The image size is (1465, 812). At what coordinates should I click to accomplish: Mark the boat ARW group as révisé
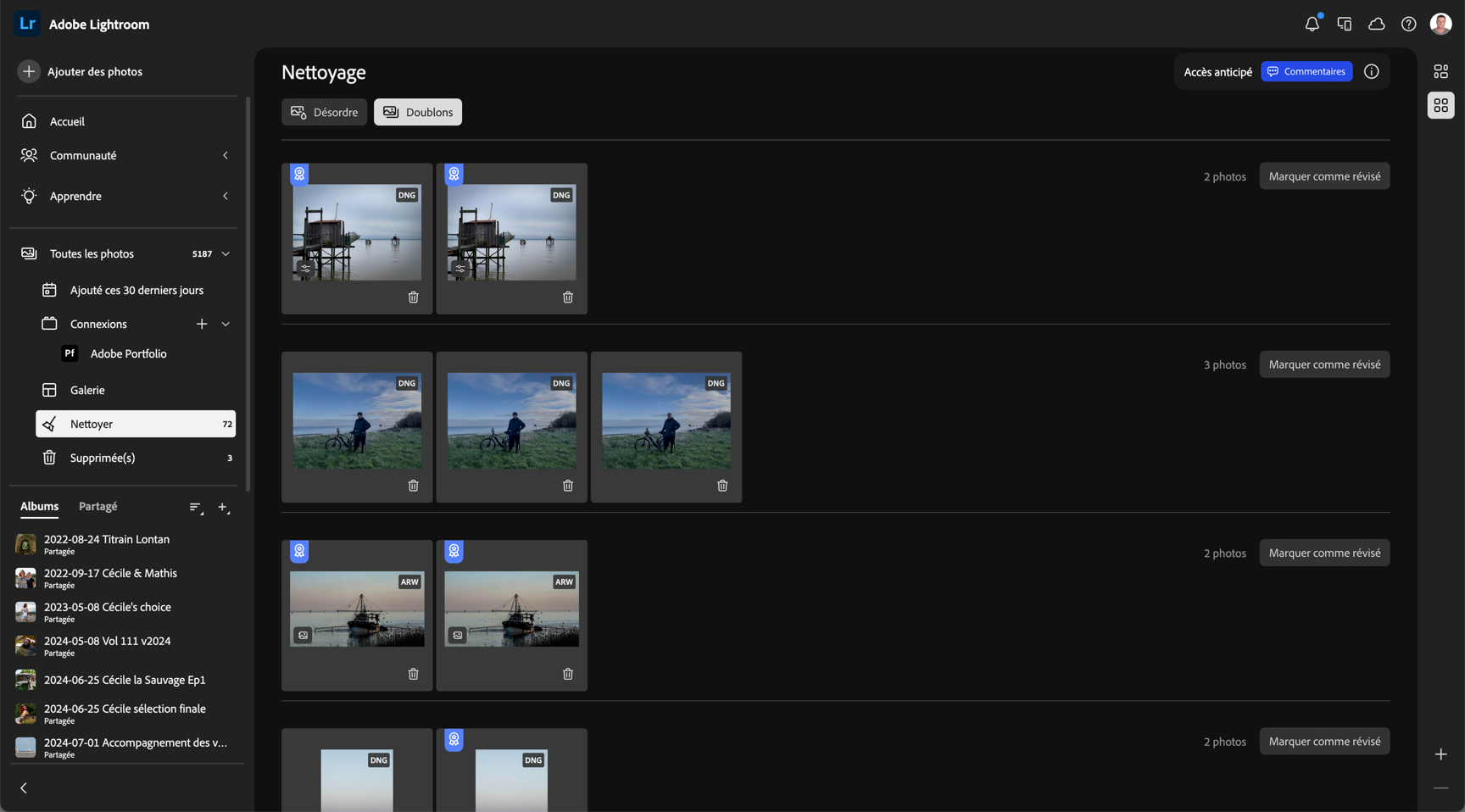1324,553
